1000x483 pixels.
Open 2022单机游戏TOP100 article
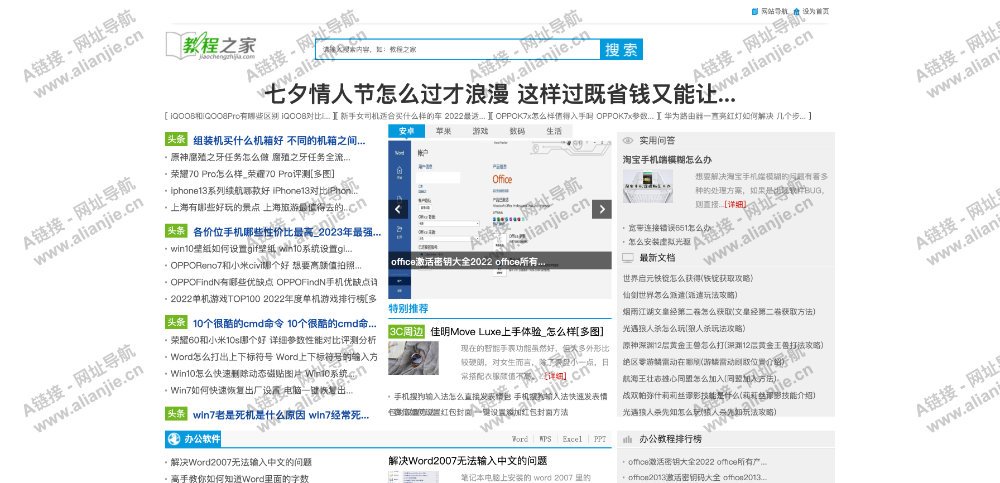tap(274, 299)
